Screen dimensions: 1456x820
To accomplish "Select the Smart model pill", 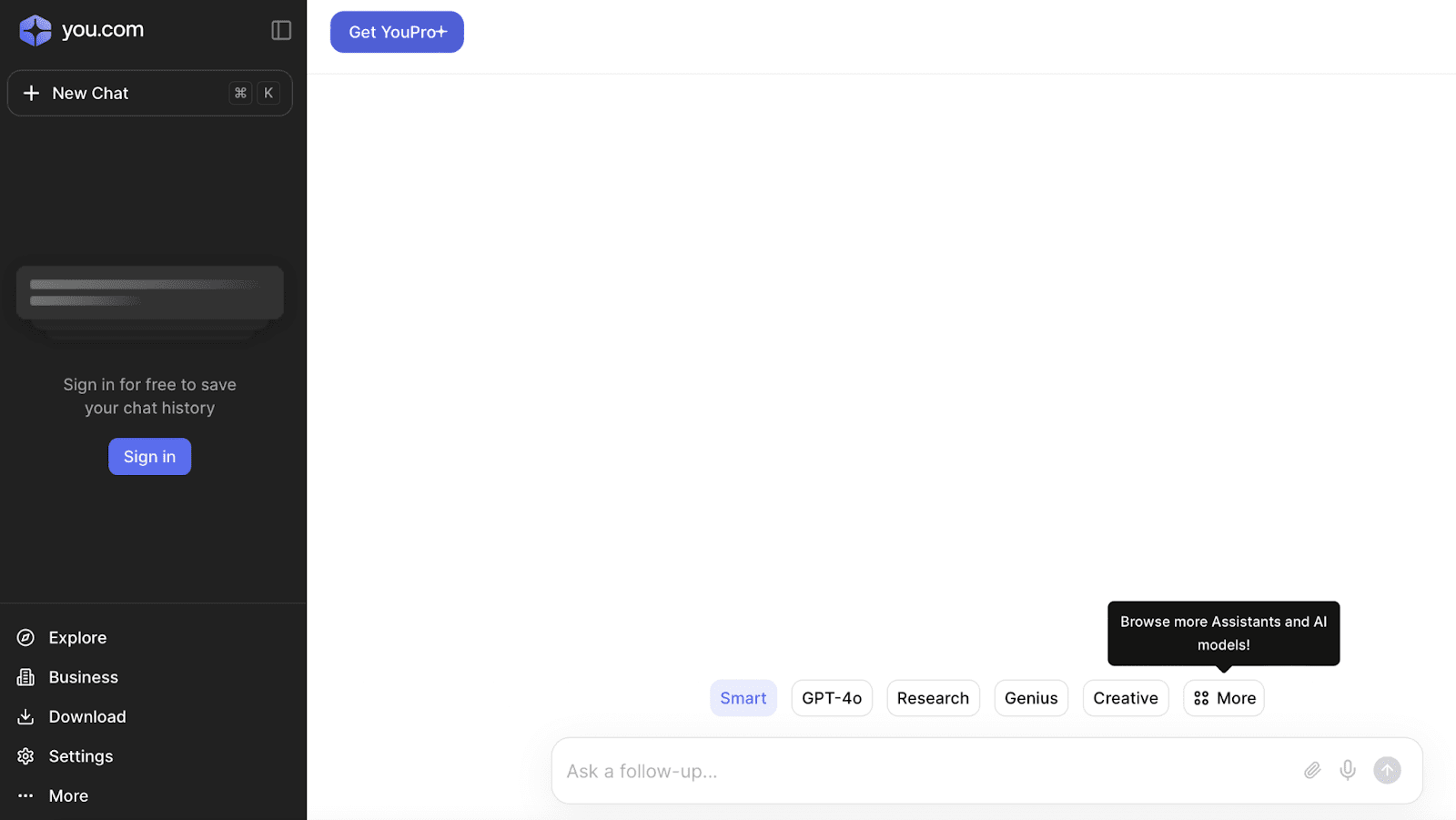I will [x=743, y=698].
